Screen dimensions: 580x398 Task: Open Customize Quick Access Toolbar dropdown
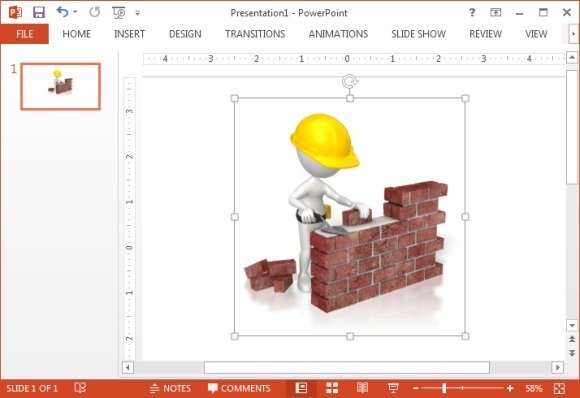click(138, 13)
